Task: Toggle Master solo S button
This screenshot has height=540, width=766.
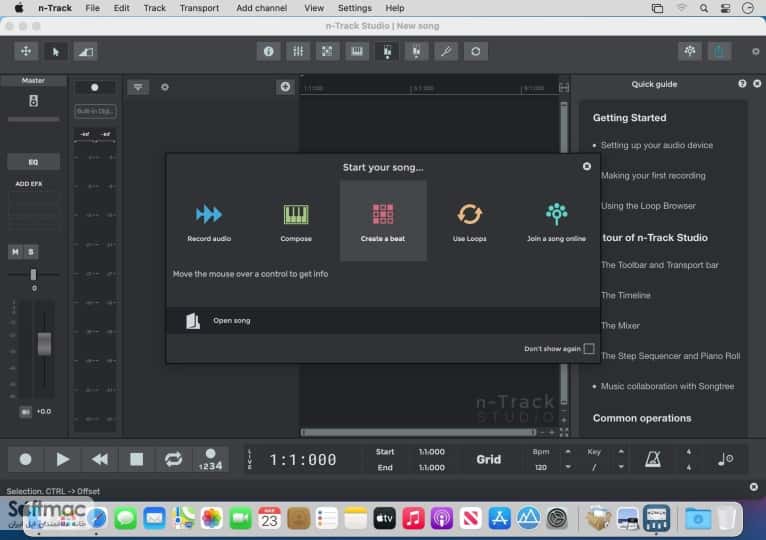Action: [x=31, y=252]
